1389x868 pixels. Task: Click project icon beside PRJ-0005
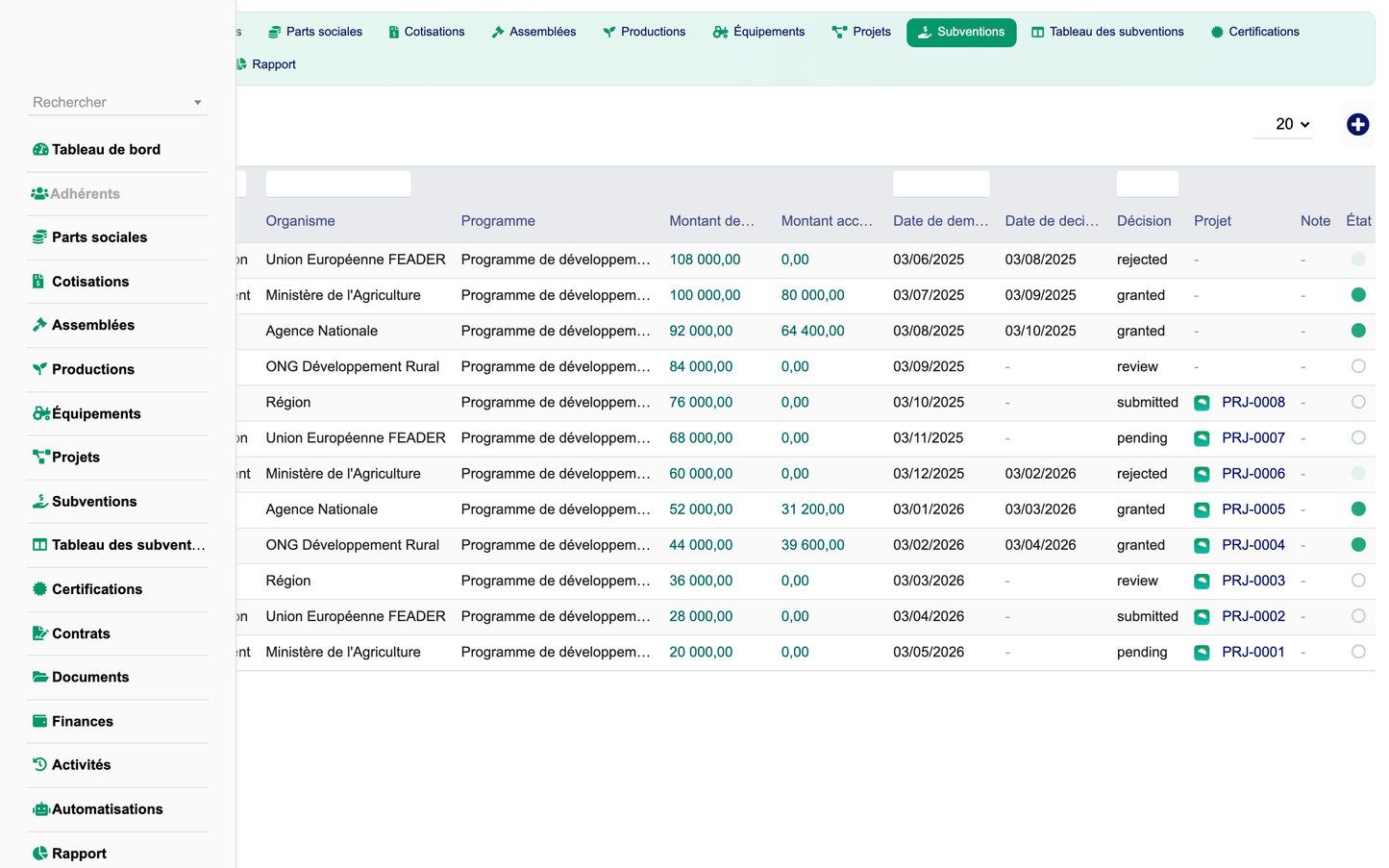click(1202, 509)
